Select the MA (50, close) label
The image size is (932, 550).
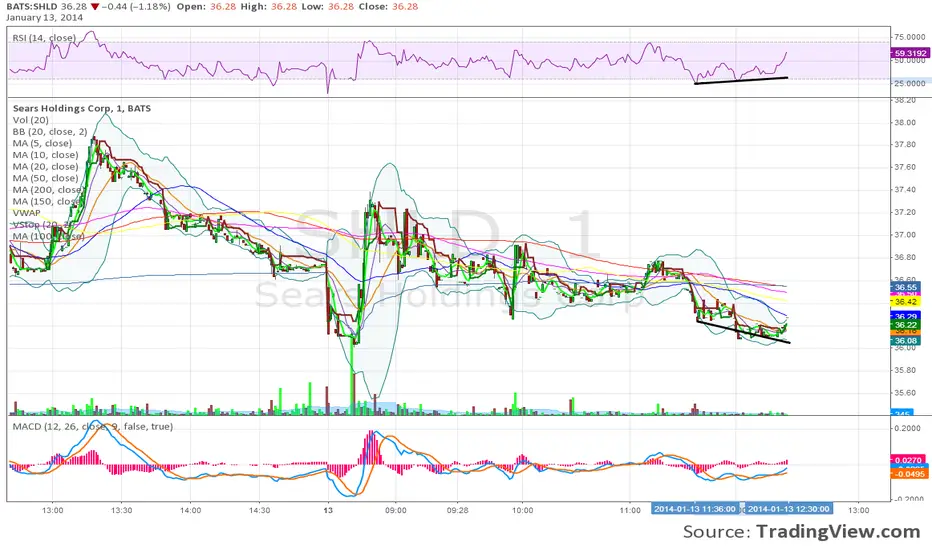tap(45, 178)
